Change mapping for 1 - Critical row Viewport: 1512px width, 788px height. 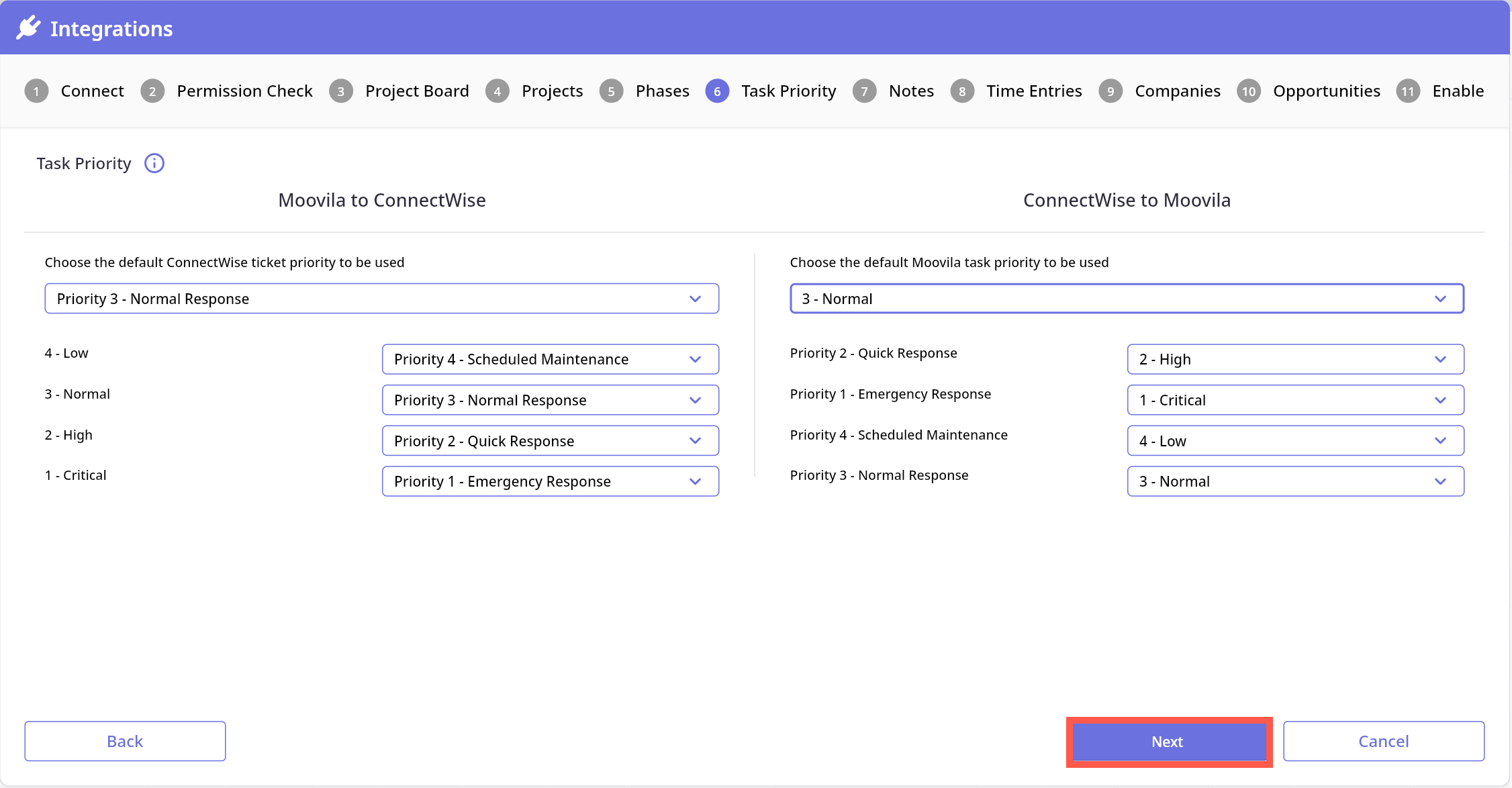point(550,481)
